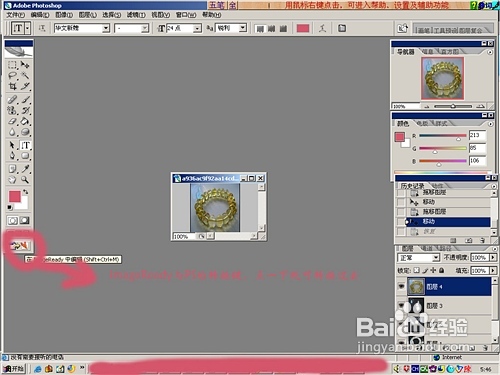Open the layer opacity slider arrow
This screenshot has width=500, height=375.
pyautogui.click(x=493, y=258)
